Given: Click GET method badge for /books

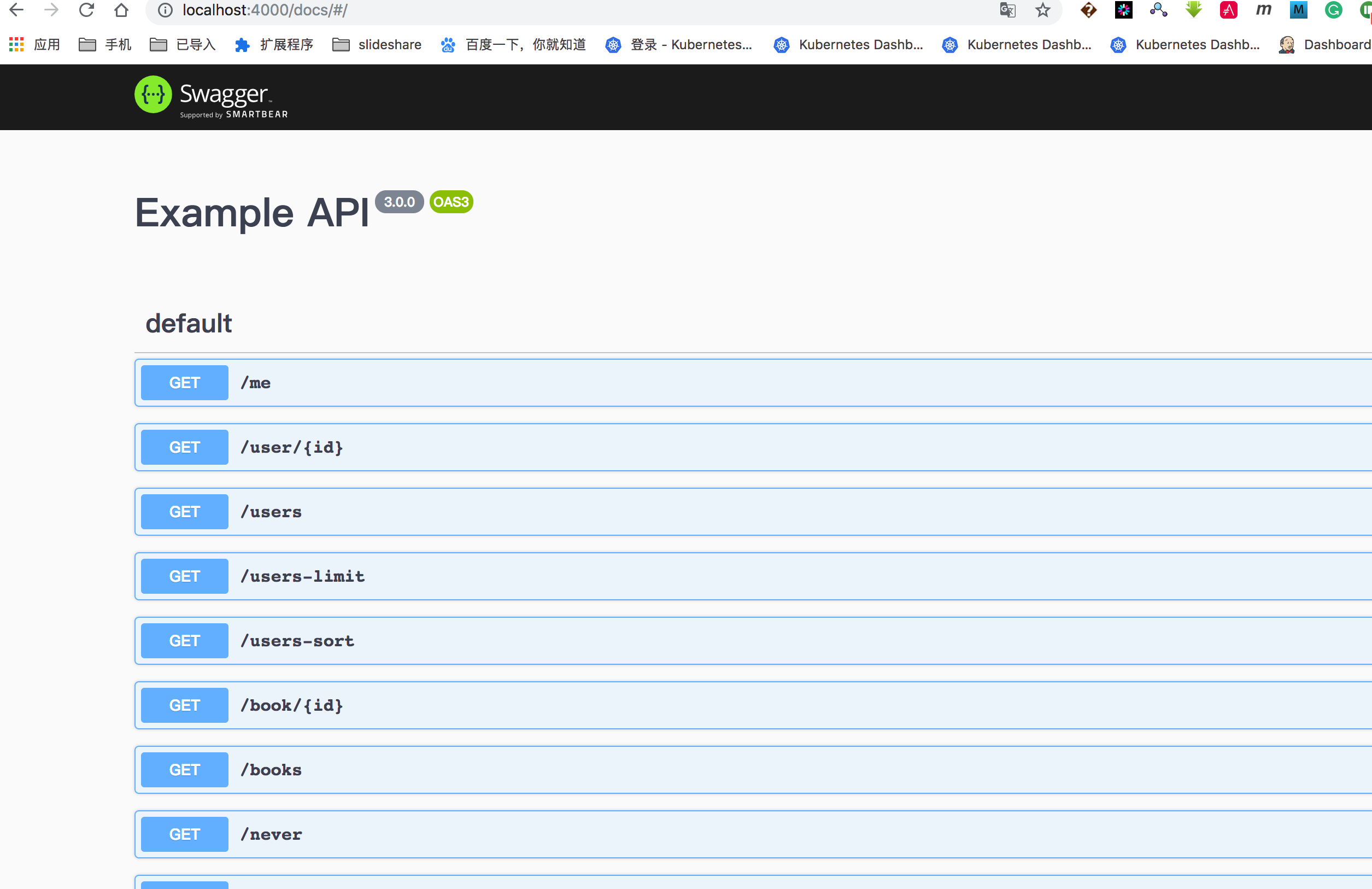Looking at the screenshot, I should tap(184, 770).
